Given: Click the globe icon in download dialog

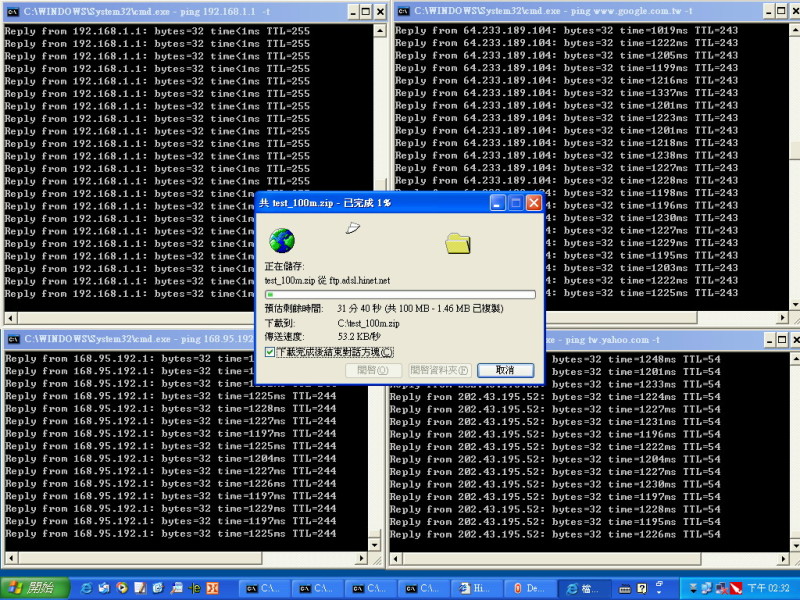Looking at the screenshot, I should 282,240.
